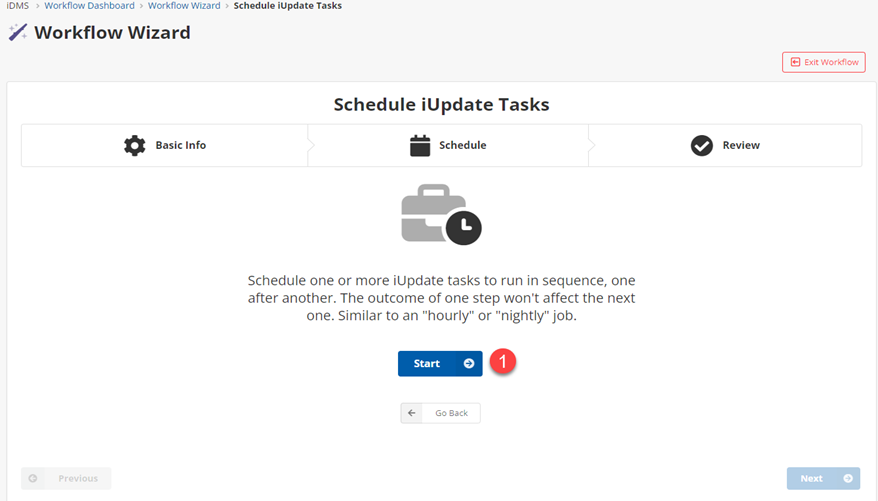This screenshot has width=878, height=501.
Task: Click the left arrow icon on Previous button
Action: coord(33,479)
